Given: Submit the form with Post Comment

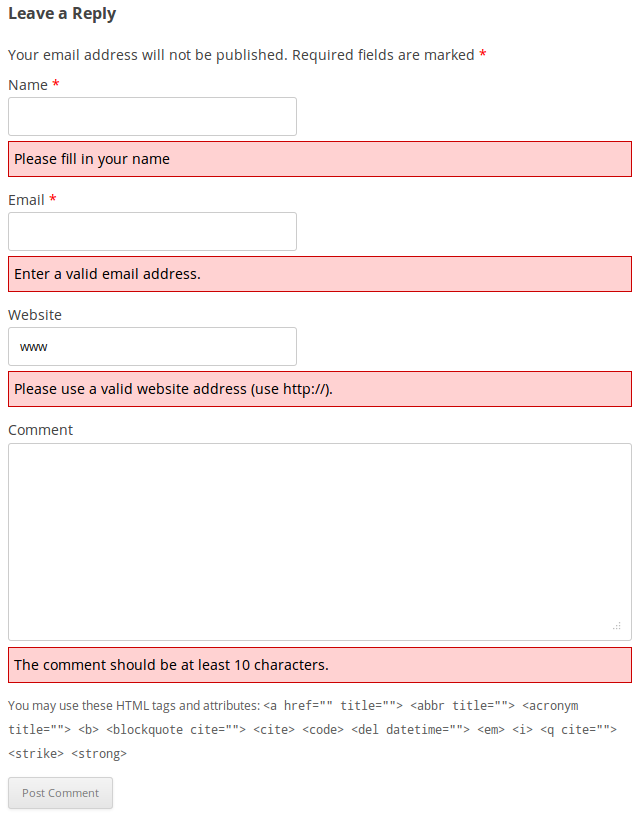Looking at the screenshot, I should [60, 793].
